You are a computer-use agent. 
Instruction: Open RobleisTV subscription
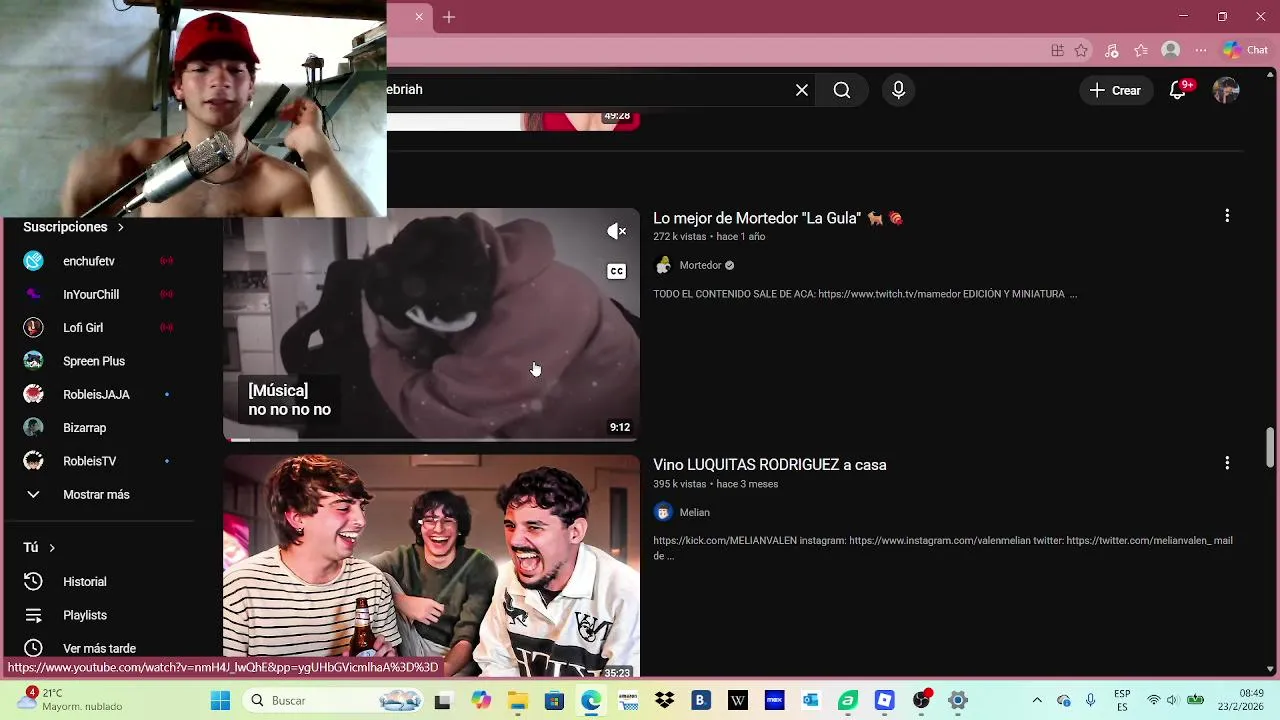(x=98, y=461)
